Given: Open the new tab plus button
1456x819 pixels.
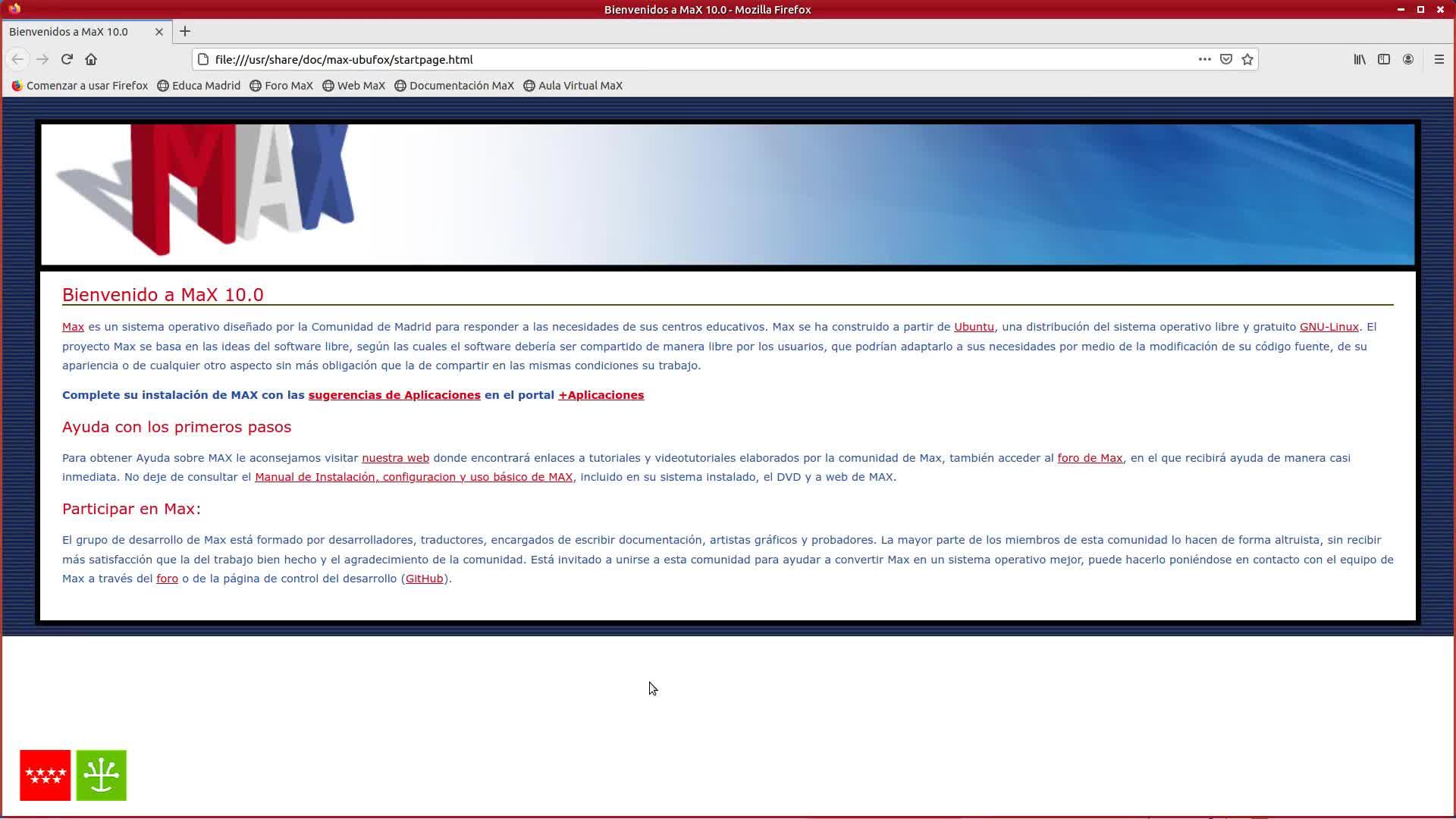Looking at the screenshot, I should click(185, 32).
